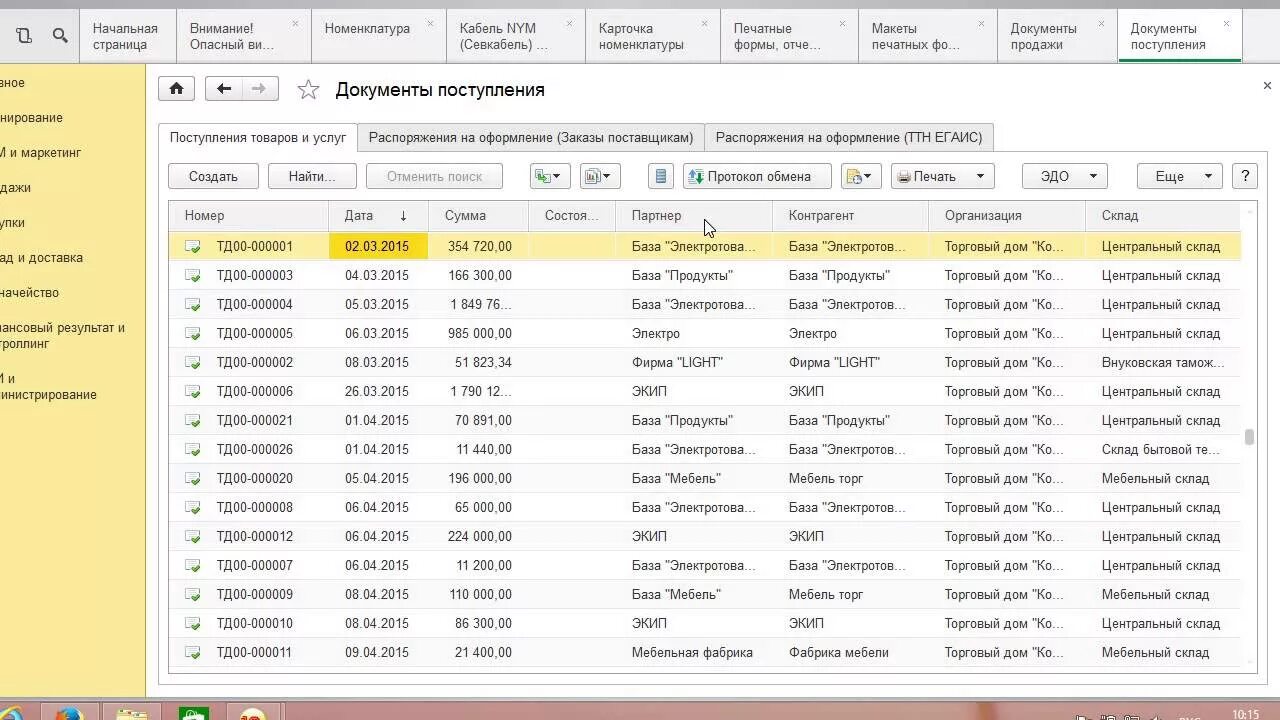This screenshot has width=1280, height=720.
Task: Open Финансовый результат и контроллинг sidebar section
Action: pyautogui.click(x=62, y=335)
